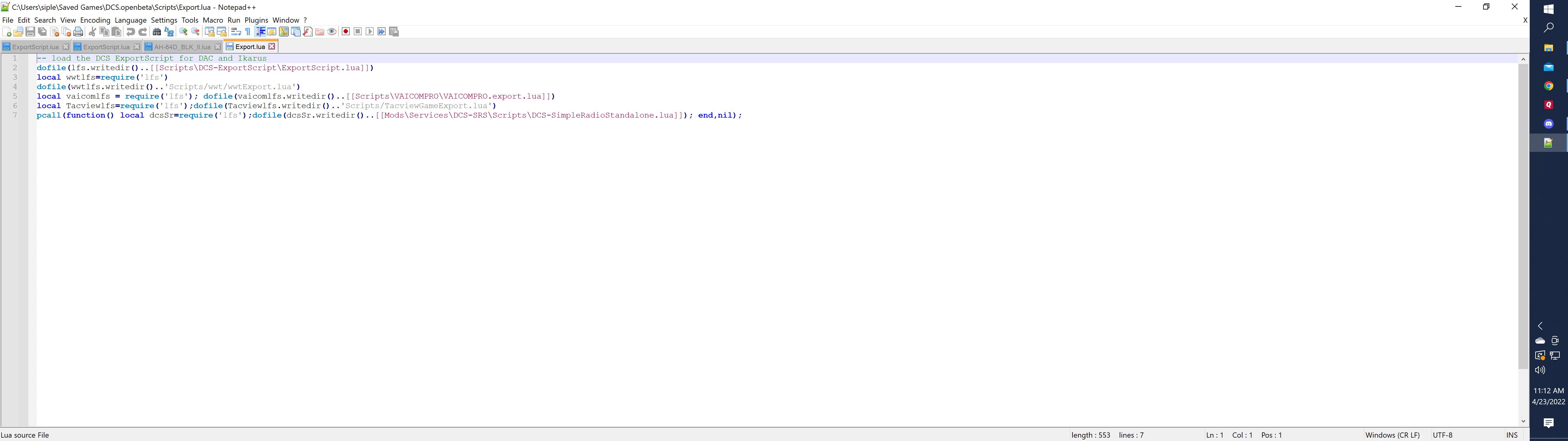
Task: Click the Paste clipboard icon
Action: click(116, 32)
